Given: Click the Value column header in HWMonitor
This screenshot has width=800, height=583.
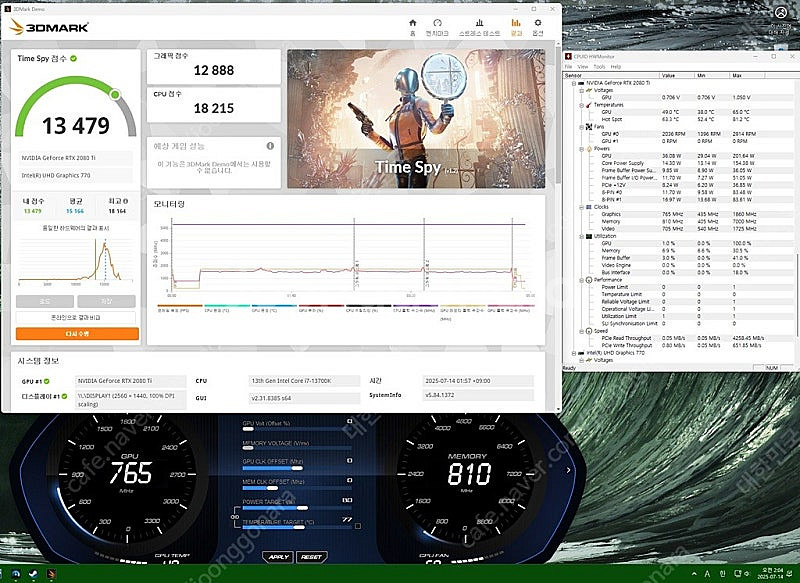Looking at the screenshot, I should [677, 75].
